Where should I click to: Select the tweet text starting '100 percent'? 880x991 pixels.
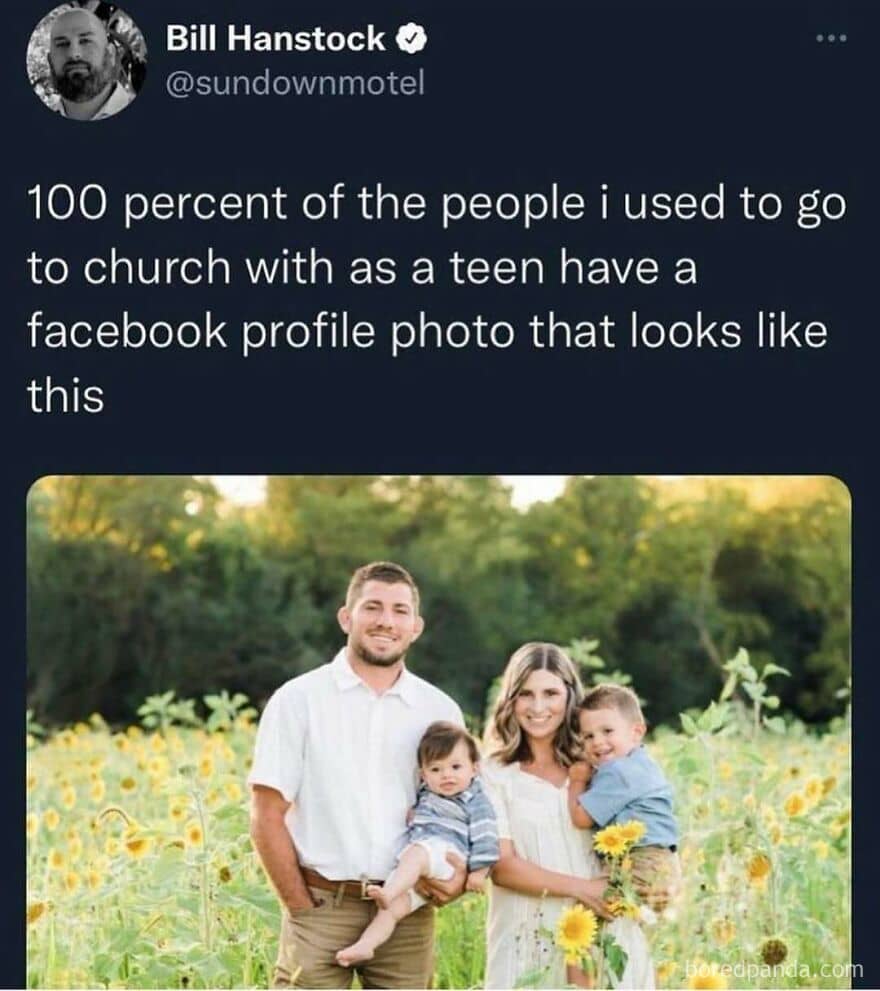(436, 299)
